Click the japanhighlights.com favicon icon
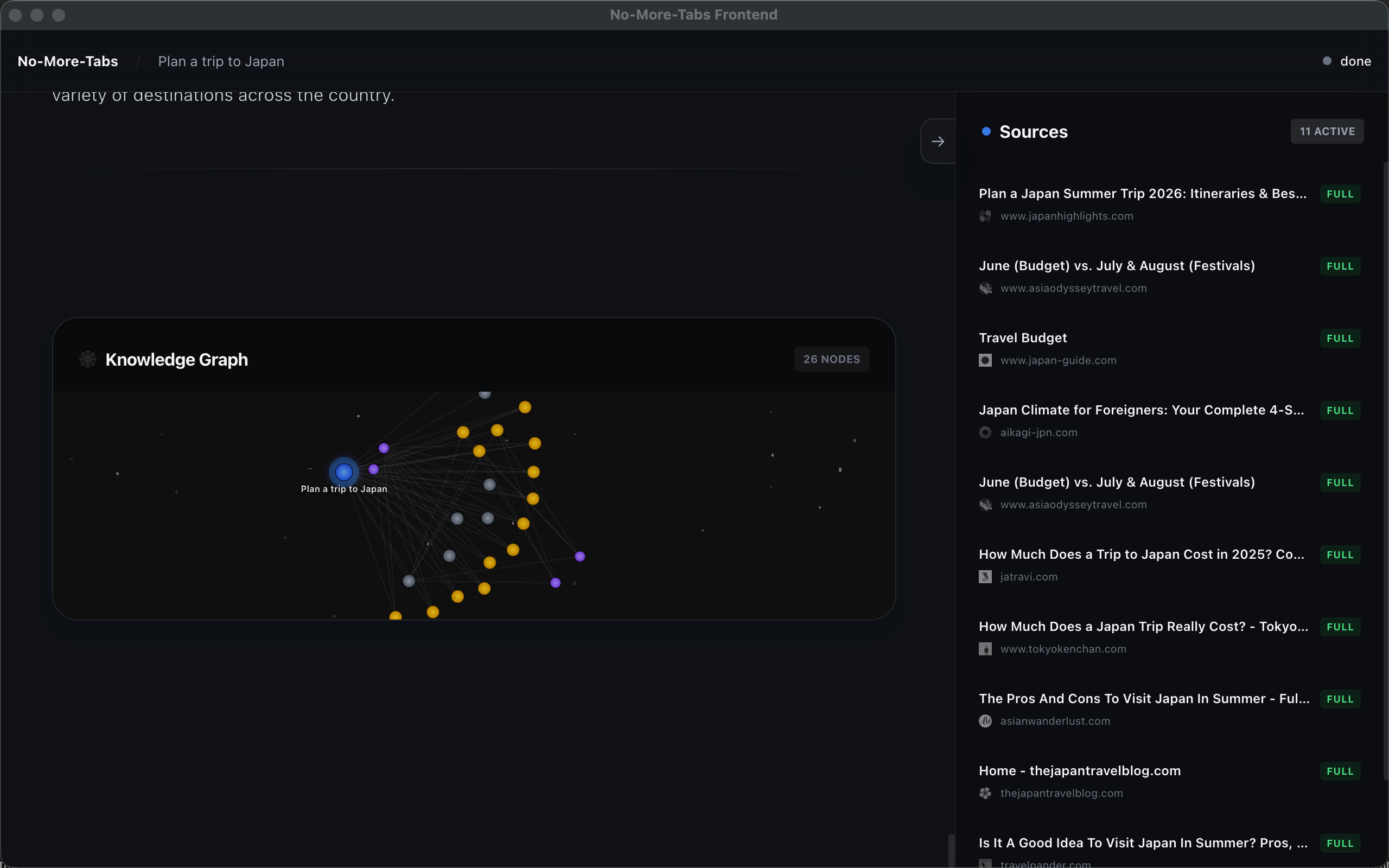The height and width of the screenshot is (868, 1389). coord(985,216)
